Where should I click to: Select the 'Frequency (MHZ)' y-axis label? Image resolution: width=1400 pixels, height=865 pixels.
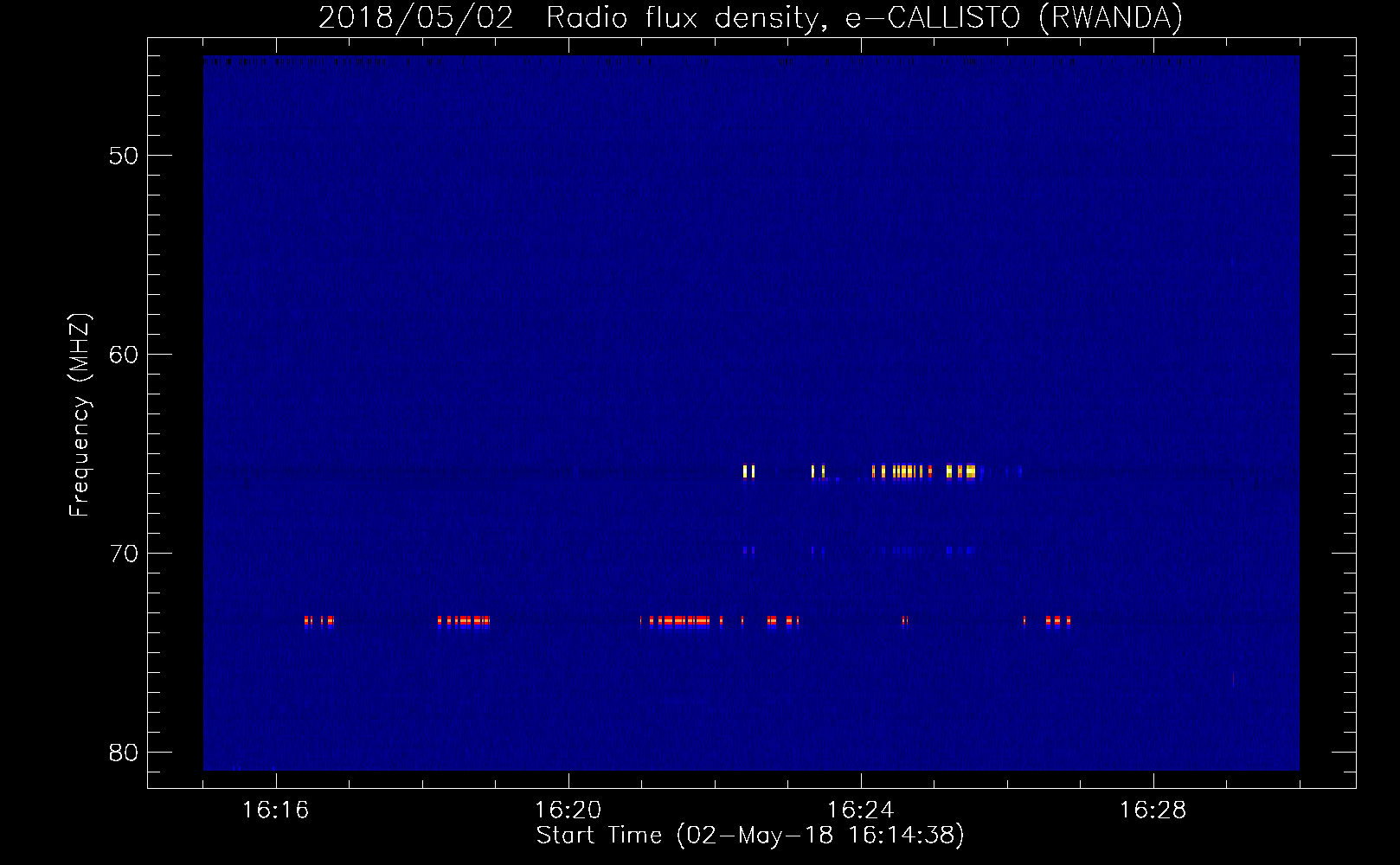tap(80, 415)
